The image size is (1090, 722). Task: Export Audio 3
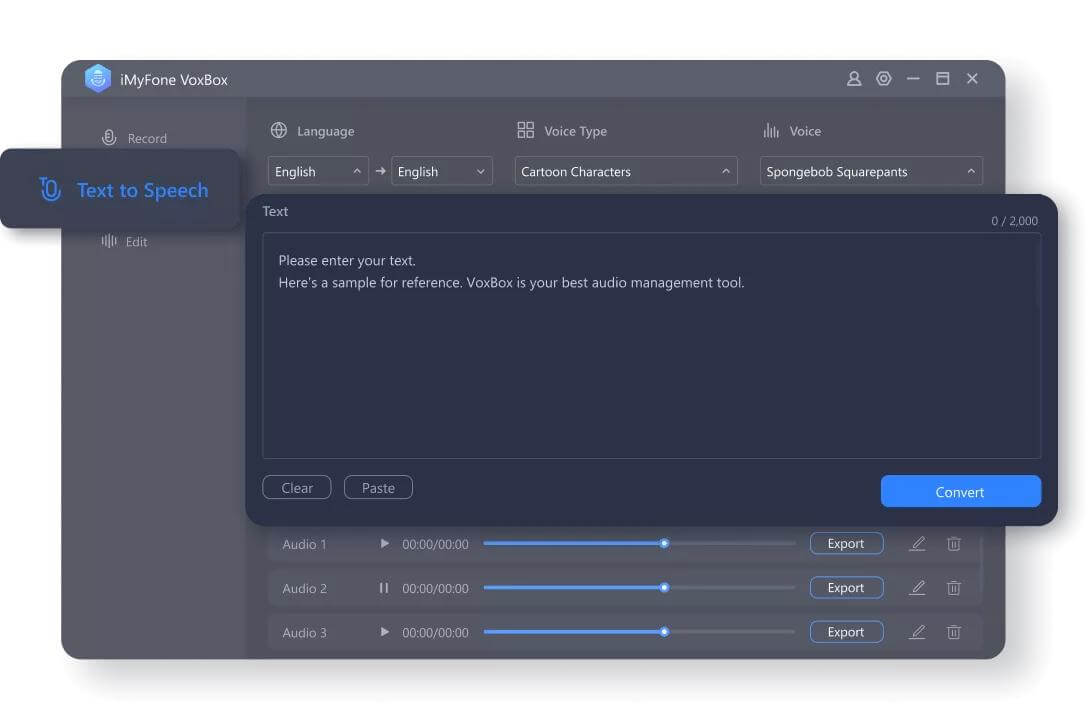coord(846,632)
